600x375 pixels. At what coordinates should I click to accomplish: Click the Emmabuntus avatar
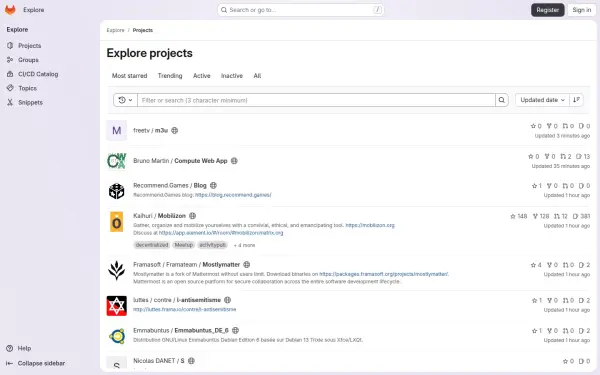click(x=117, y=336)
